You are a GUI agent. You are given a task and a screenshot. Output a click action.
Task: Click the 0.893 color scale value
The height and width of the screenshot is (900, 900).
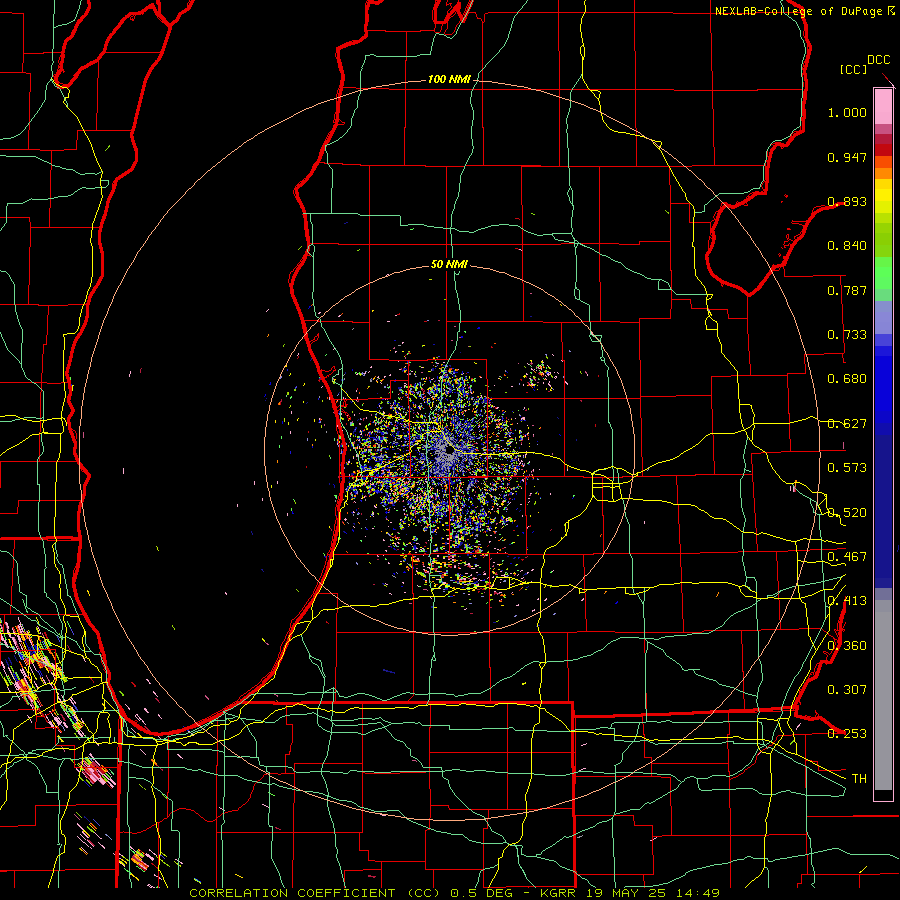click(x=847, y=201)
